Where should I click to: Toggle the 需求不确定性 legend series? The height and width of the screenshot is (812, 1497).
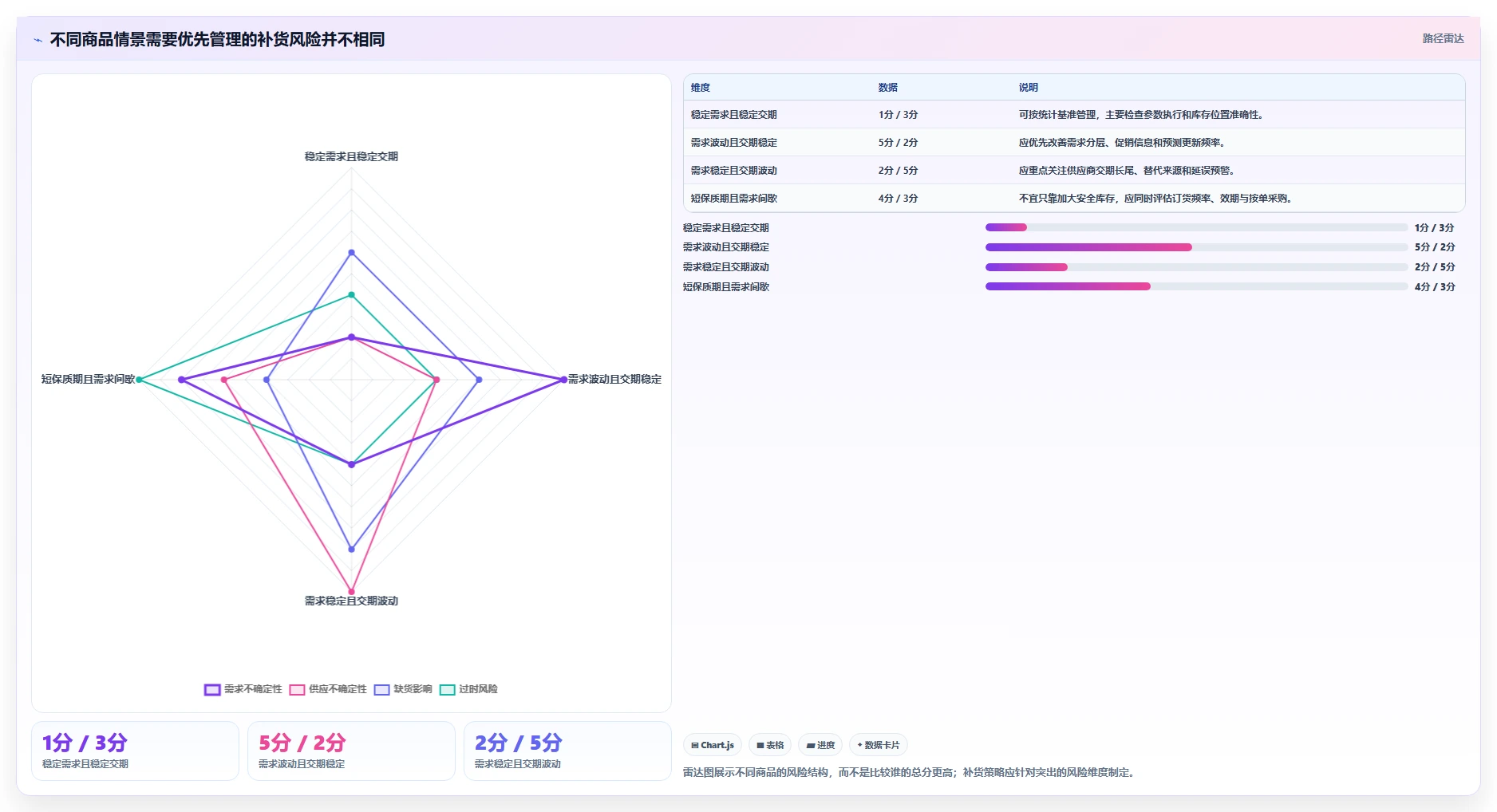[243, 689]
